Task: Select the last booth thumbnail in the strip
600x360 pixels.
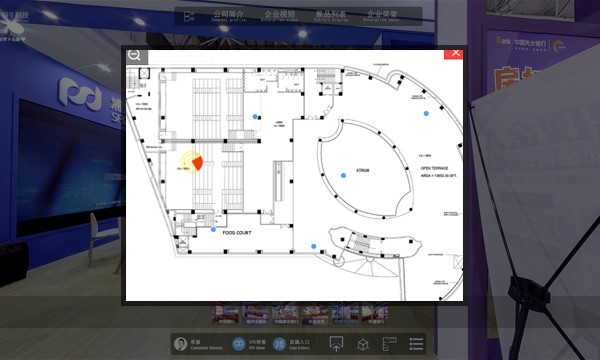Action: (x=375, y=314)
